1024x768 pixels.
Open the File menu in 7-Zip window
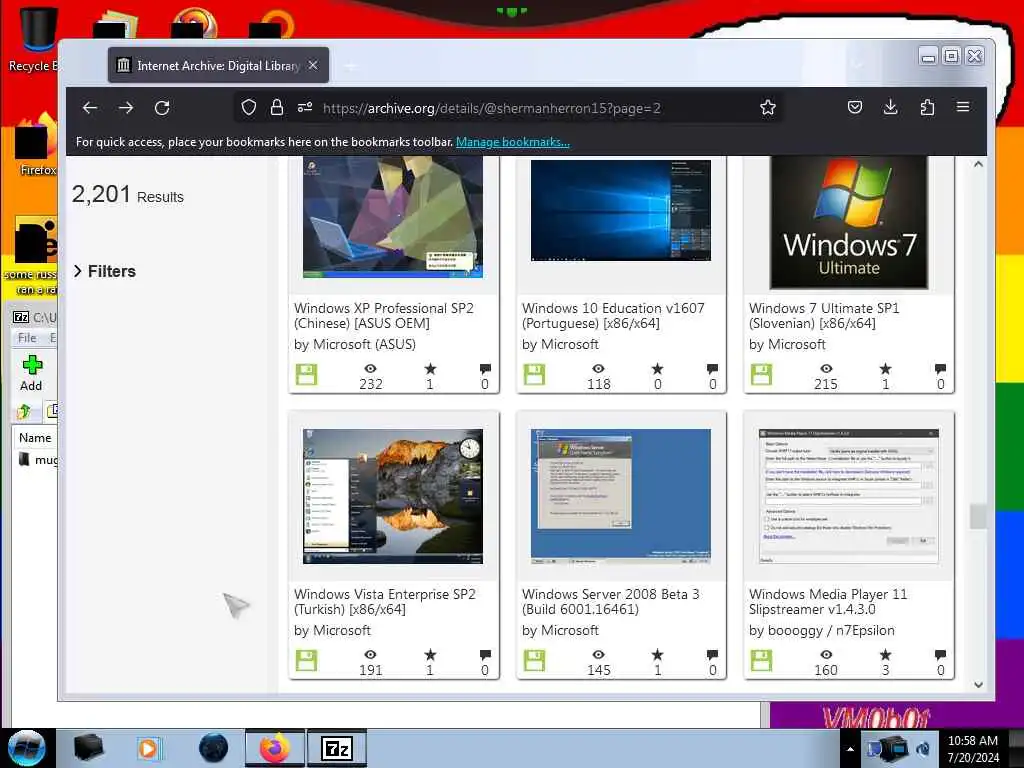point(27,338)
